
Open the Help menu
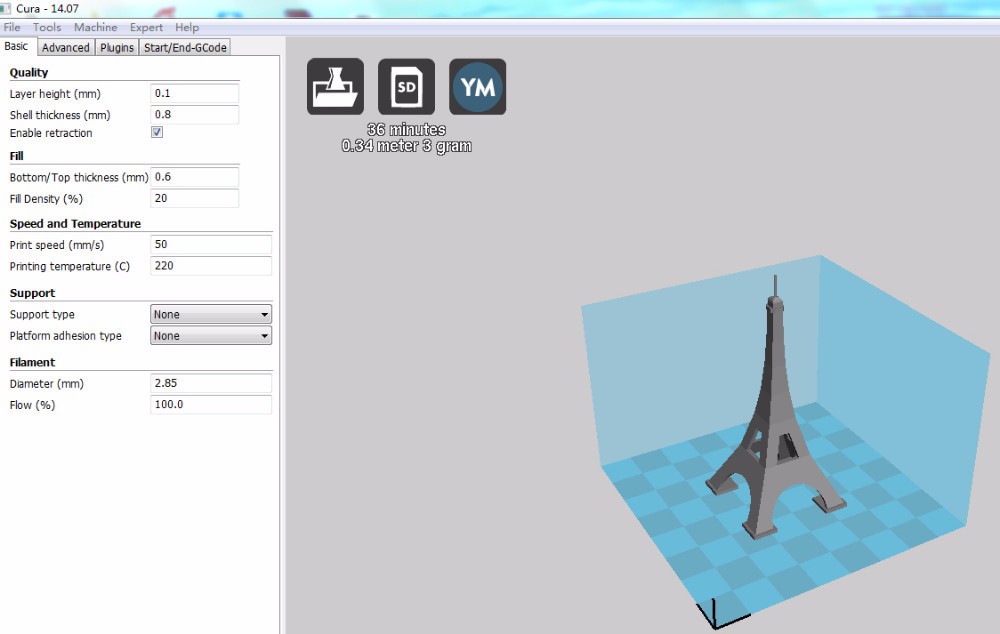click(187, 27)
